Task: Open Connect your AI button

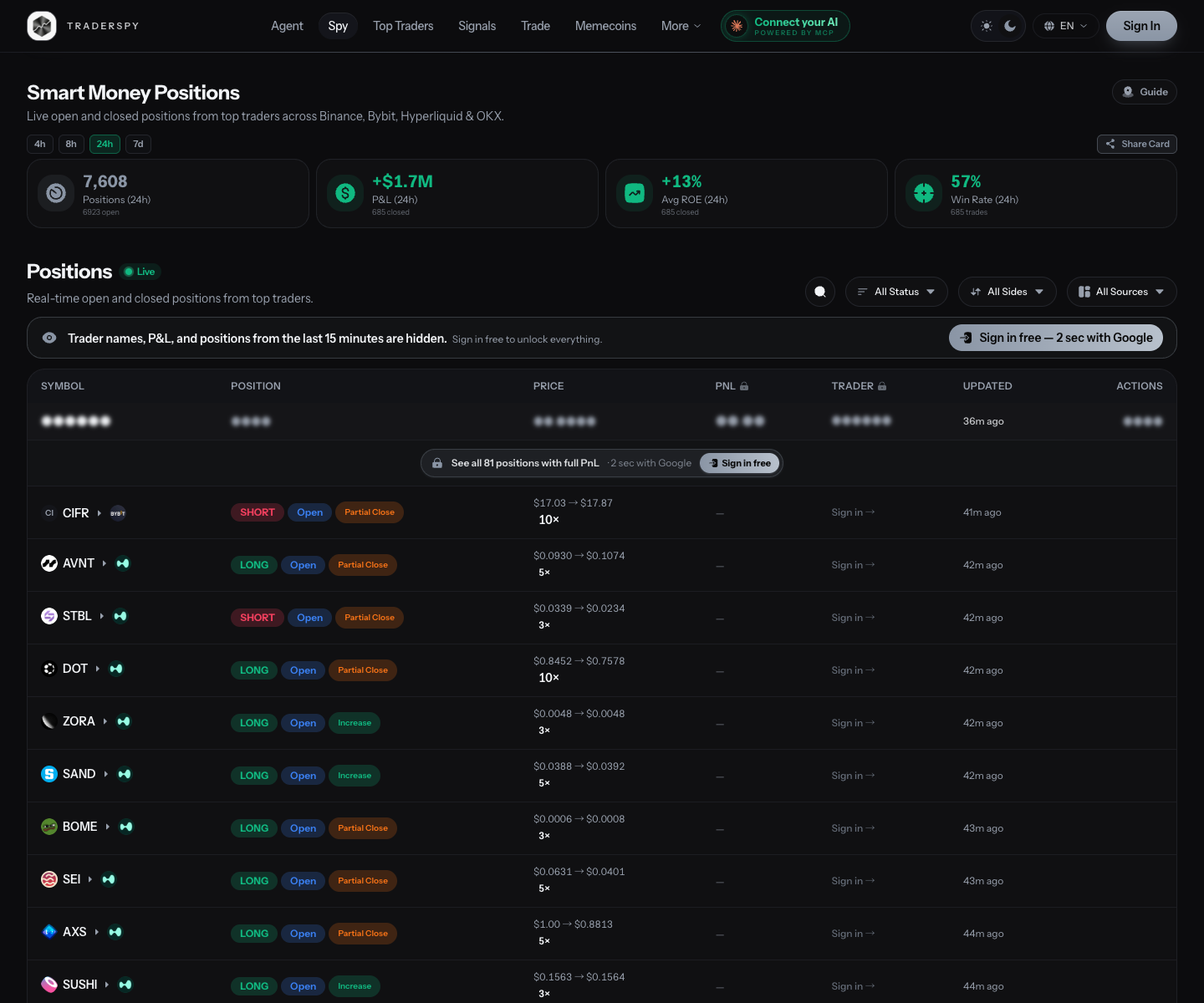Action: click(x=785, y=26)
